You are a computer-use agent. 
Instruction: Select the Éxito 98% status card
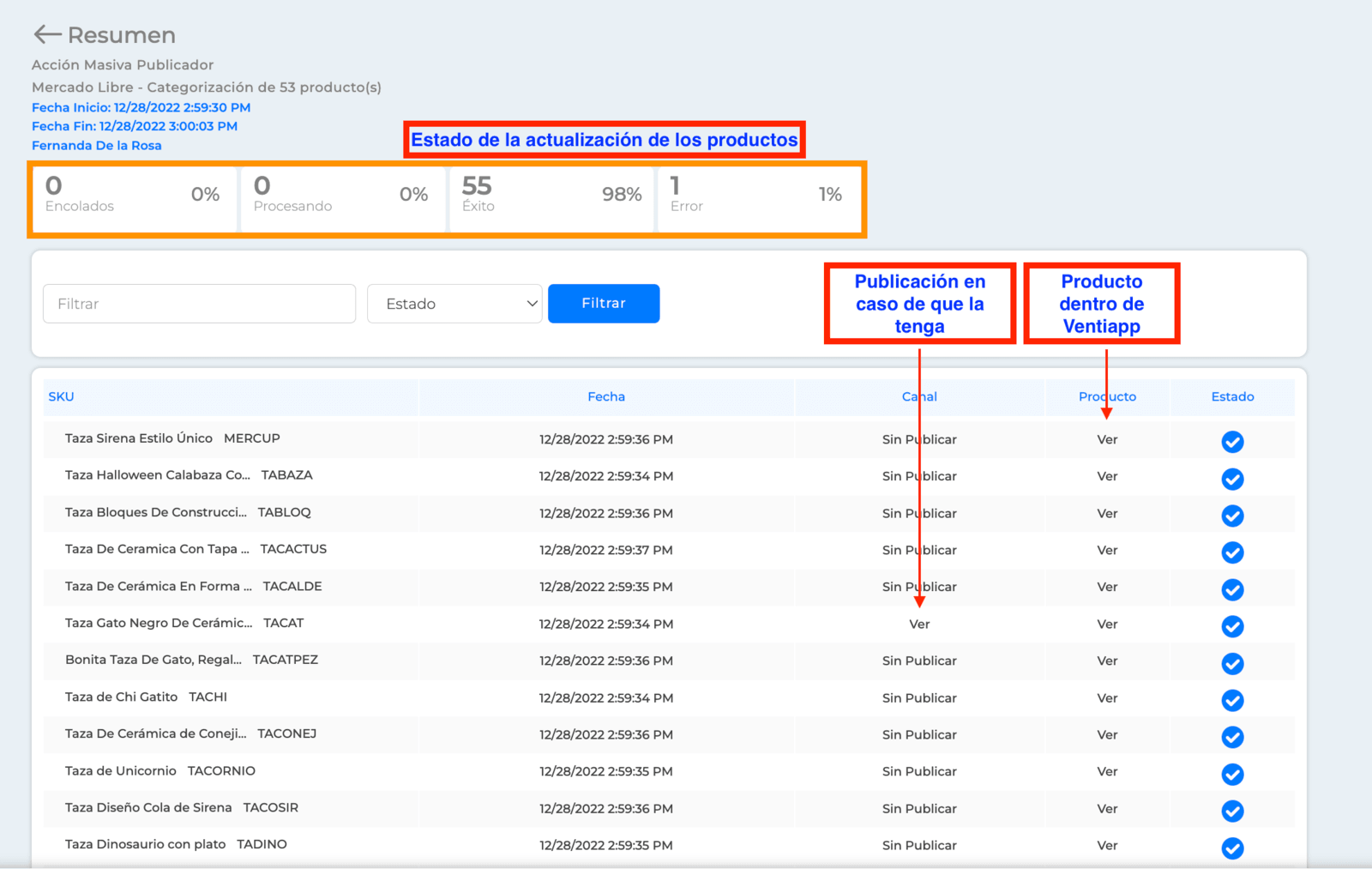point(551,199)
